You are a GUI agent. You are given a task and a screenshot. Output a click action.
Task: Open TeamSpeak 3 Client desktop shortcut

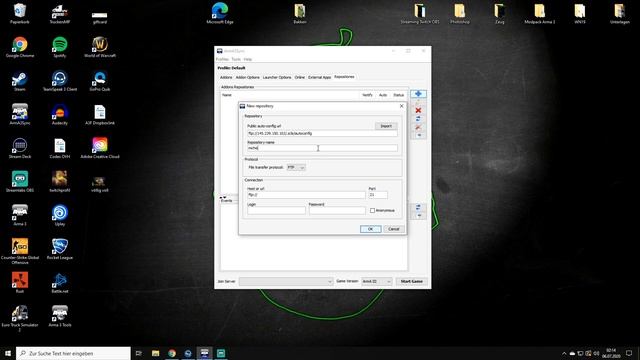point(60,81)
